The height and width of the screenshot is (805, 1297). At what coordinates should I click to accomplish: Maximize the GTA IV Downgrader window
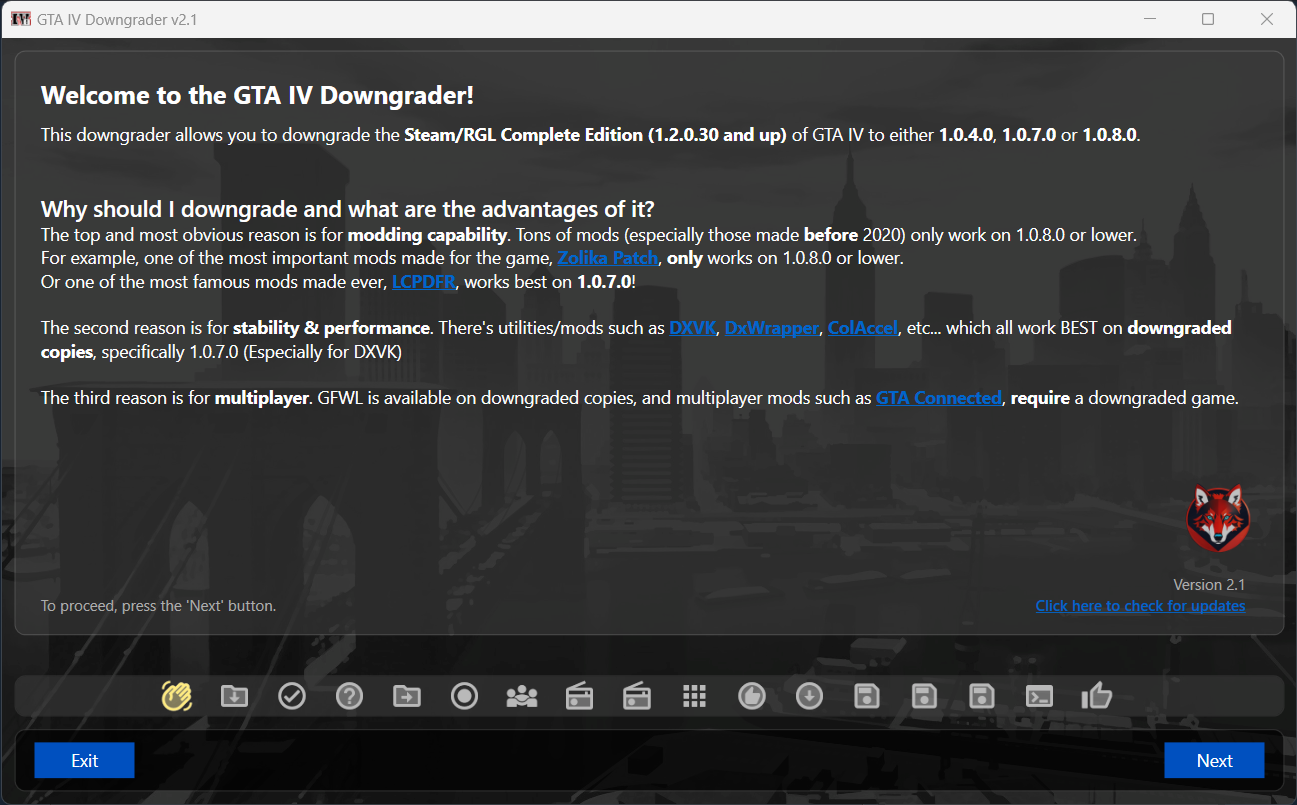click(x=1208, y=19)
